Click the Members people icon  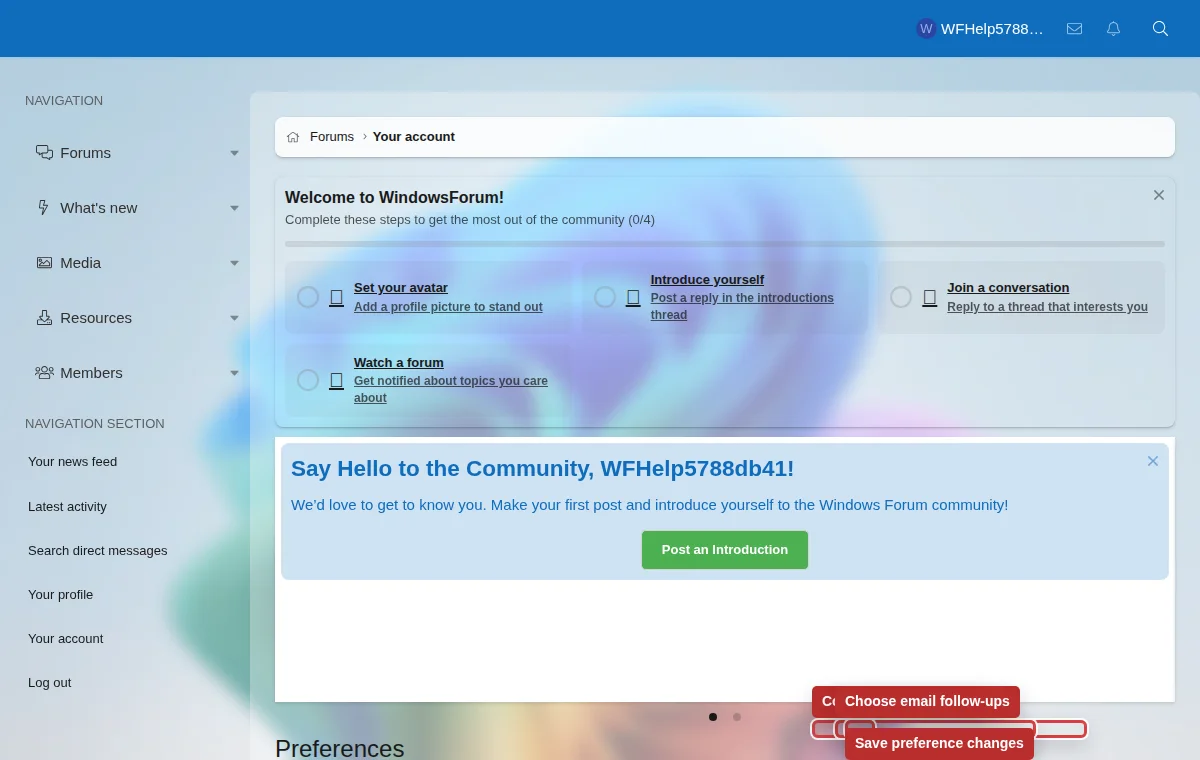point(44,372)
